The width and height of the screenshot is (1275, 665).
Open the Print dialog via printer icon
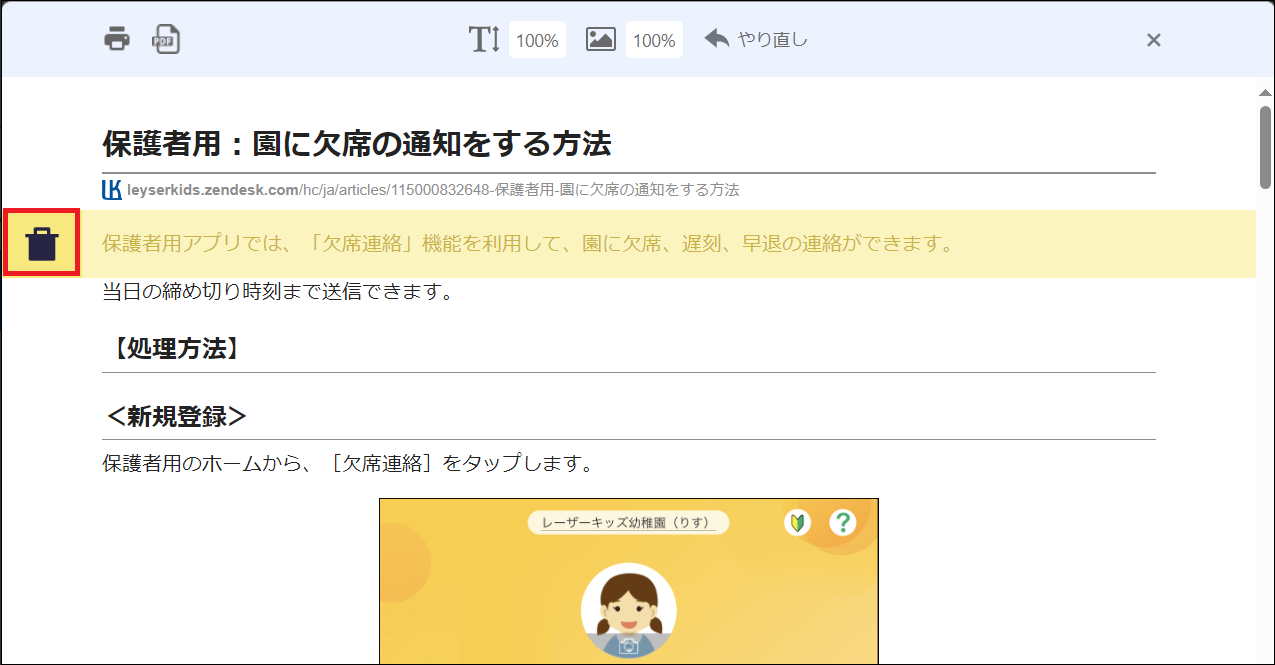point(117,38)
